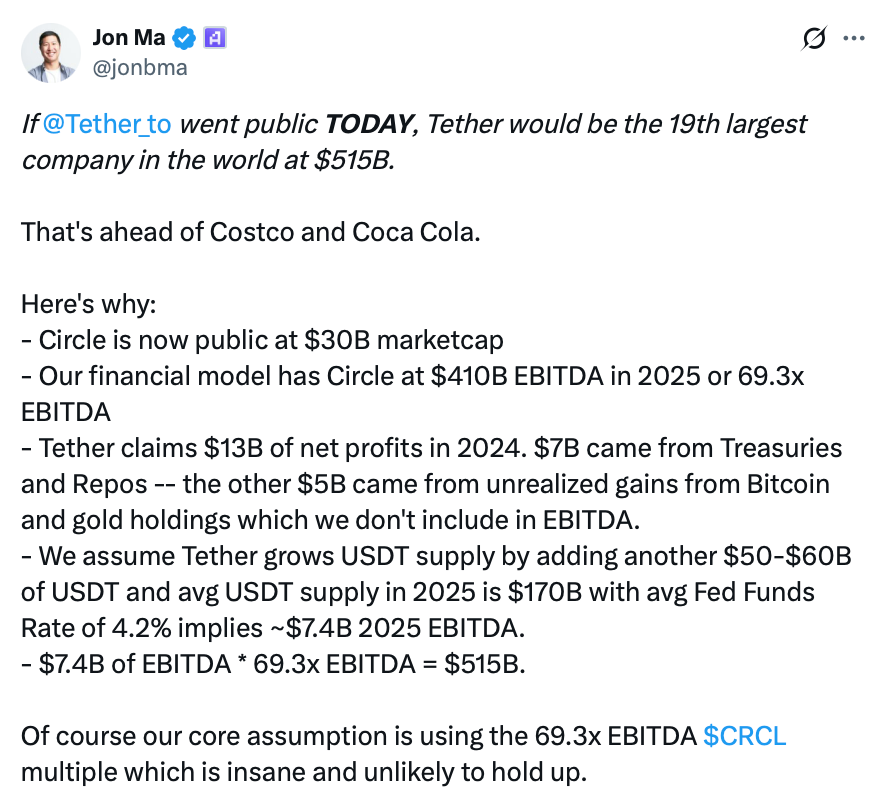Select the slashed-circle Grok button
The height and width of the screenshot is (798, 883).
815,38
